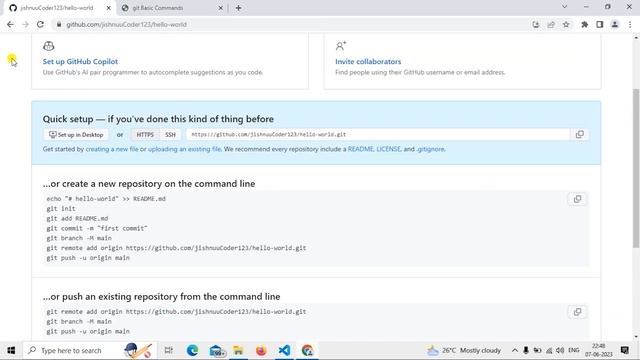Click the repository clone URL field

(x=378, y=134)
